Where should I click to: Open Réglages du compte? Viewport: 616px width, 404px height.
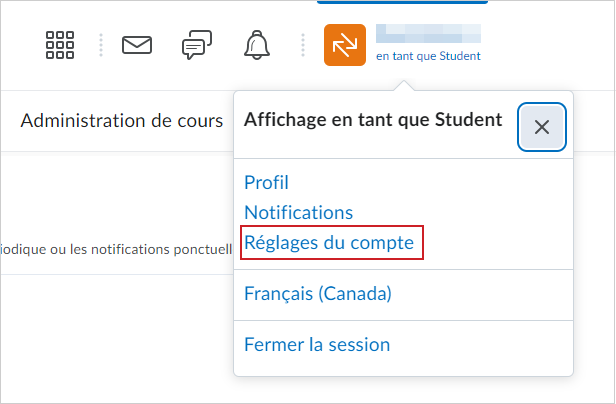[x=329, y=242]
